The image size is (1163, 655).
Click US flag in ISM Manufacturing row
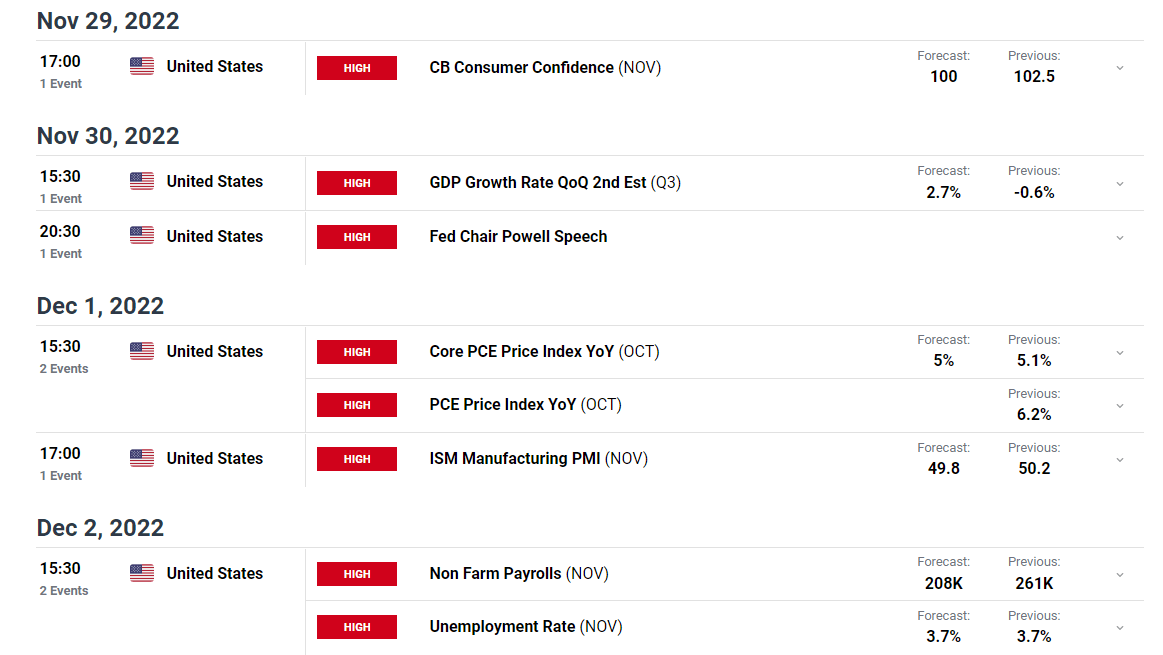(x=142, y=458)
